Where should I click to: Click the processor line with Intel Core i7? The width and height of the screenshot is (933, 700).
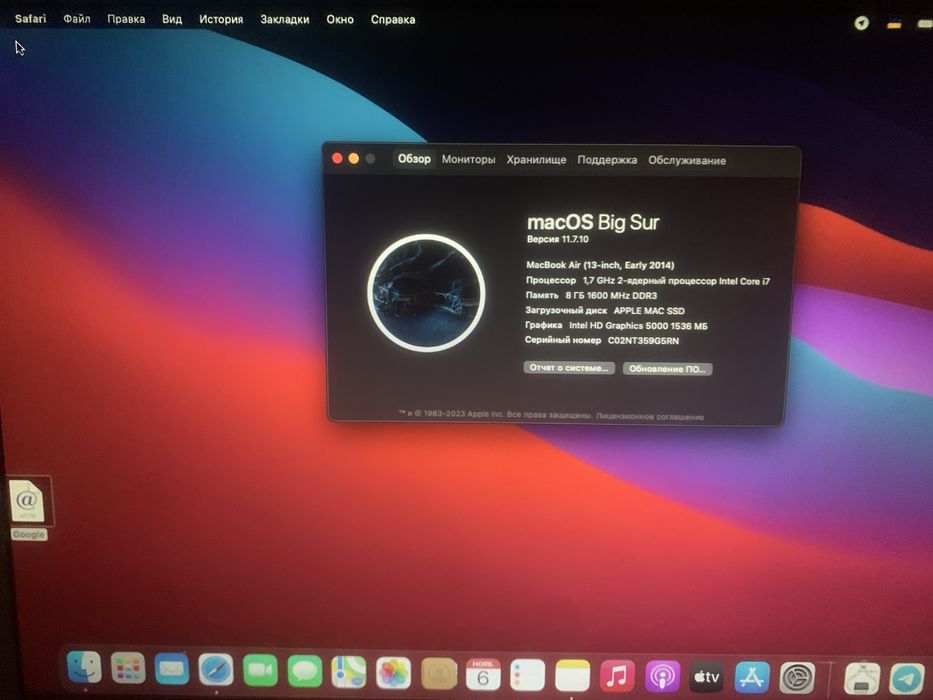[647, 280]
